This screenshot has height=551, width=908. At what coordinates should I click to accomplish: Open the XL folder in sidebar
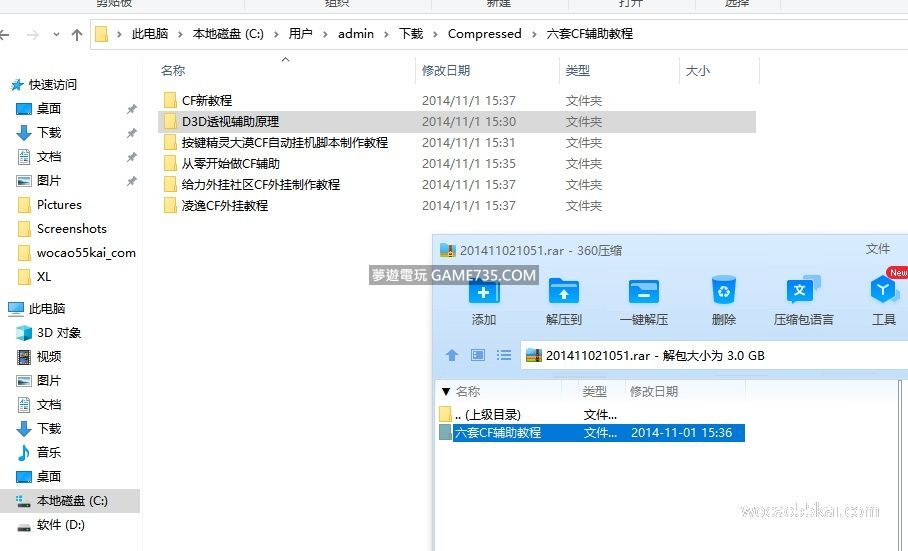(43, 277)
